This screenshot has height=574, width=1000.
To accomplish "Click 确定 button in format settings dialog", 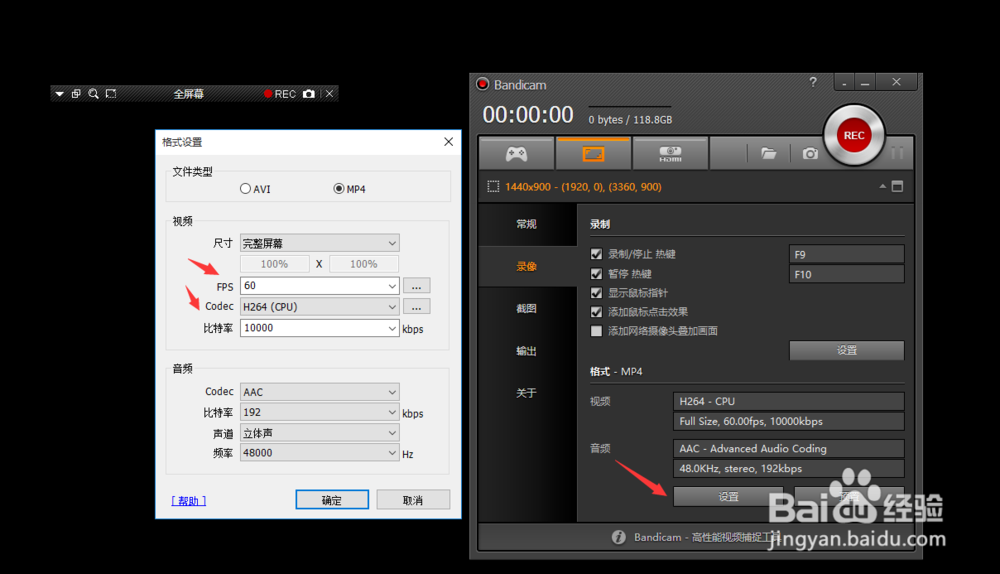I will point(332,500).
